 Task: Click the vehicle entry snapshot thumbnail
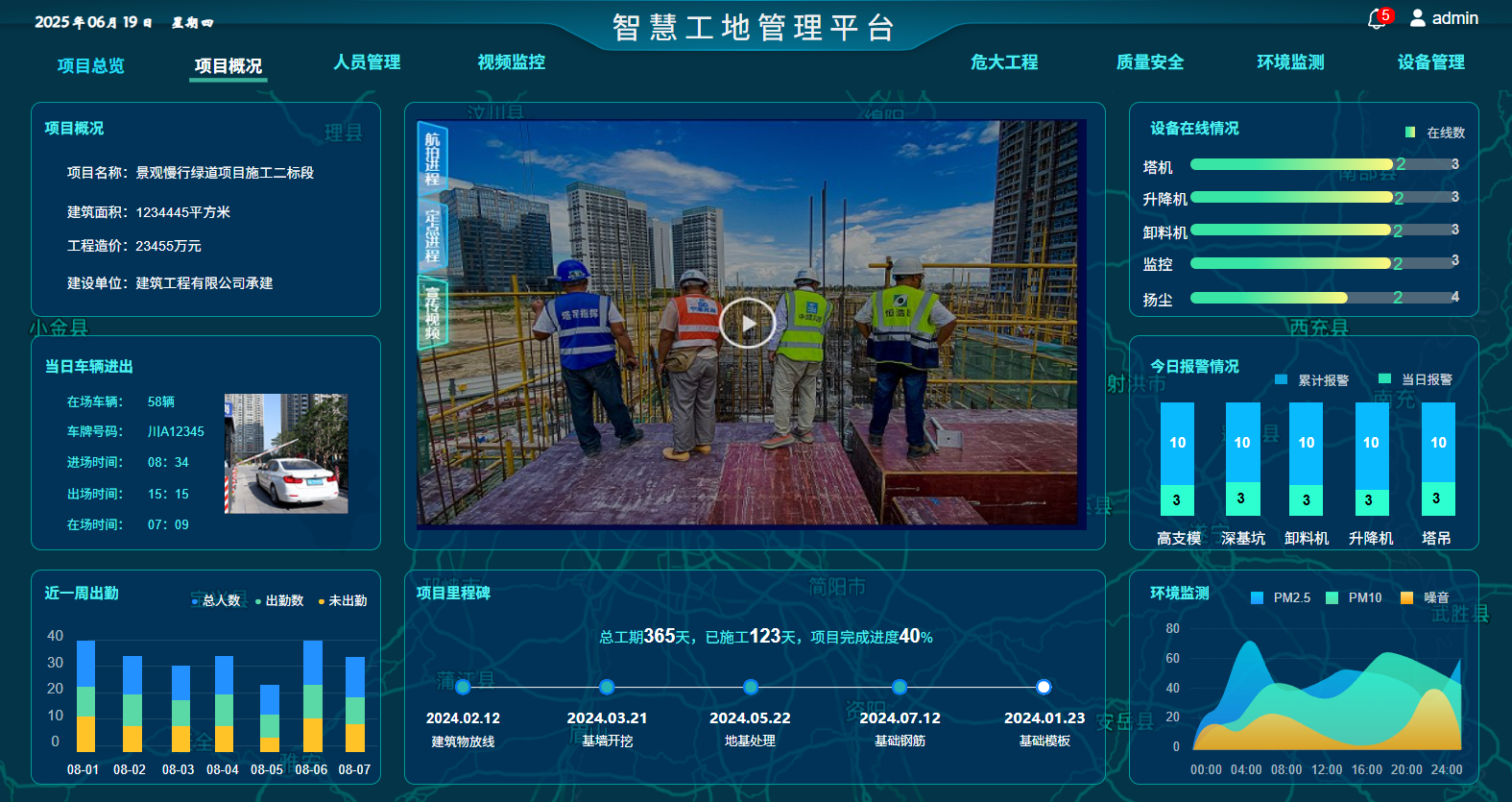(286, 453)
